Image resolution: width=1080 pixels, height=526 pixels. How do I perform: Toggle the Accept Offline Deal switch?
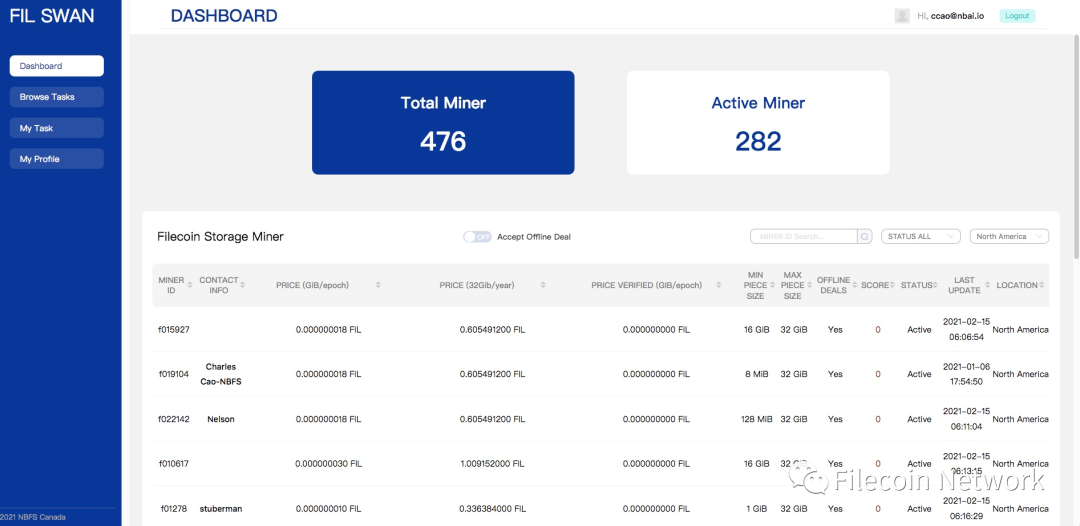pos(477,237)
